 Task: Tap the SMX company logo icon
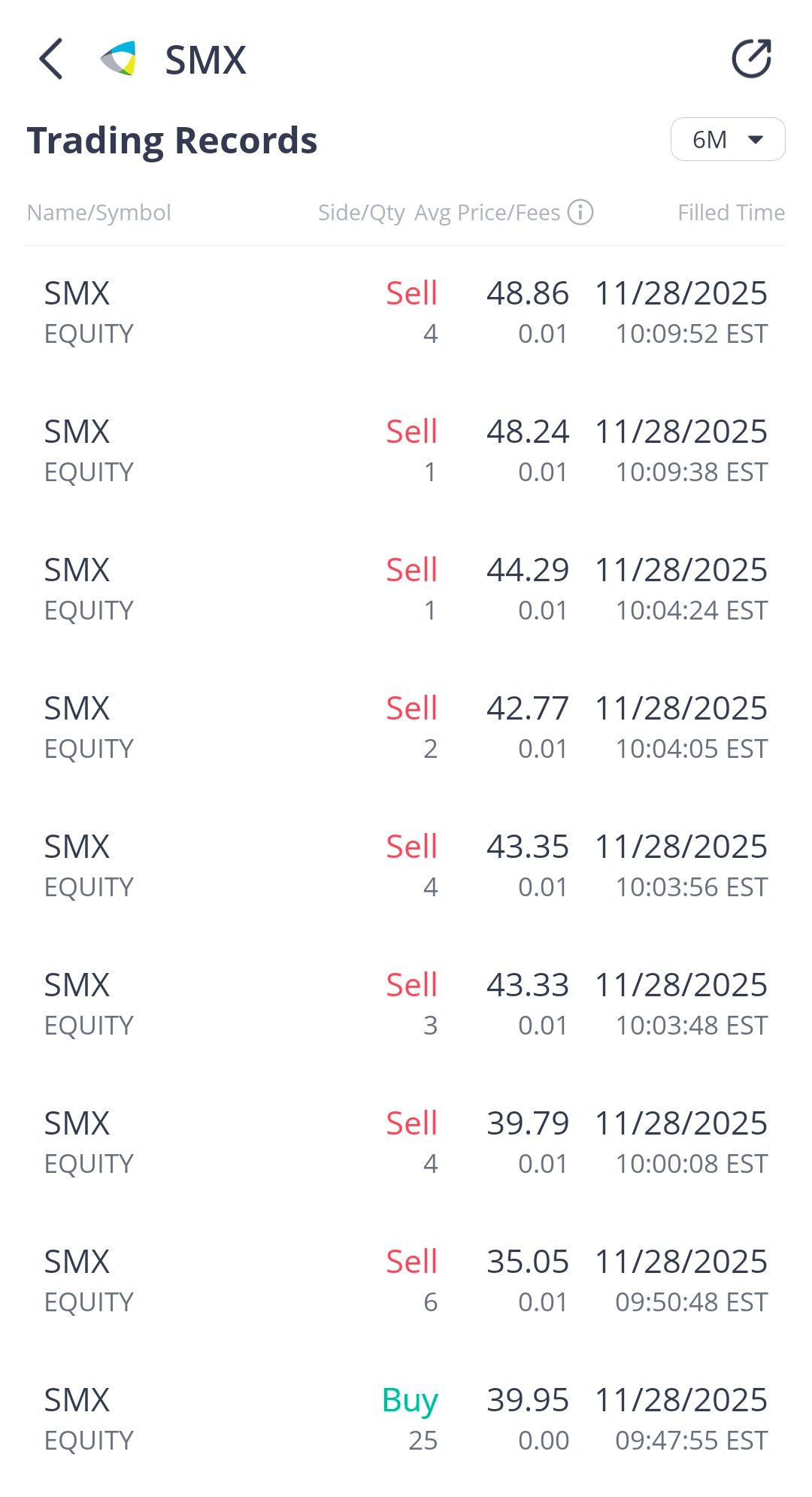(x=119, y=59)
